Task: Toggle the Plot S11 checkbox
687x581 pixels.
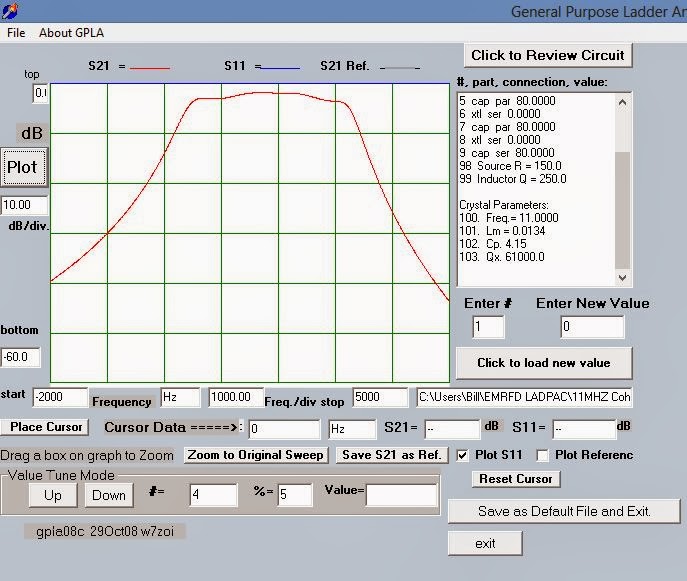Action: coord(463,455)
